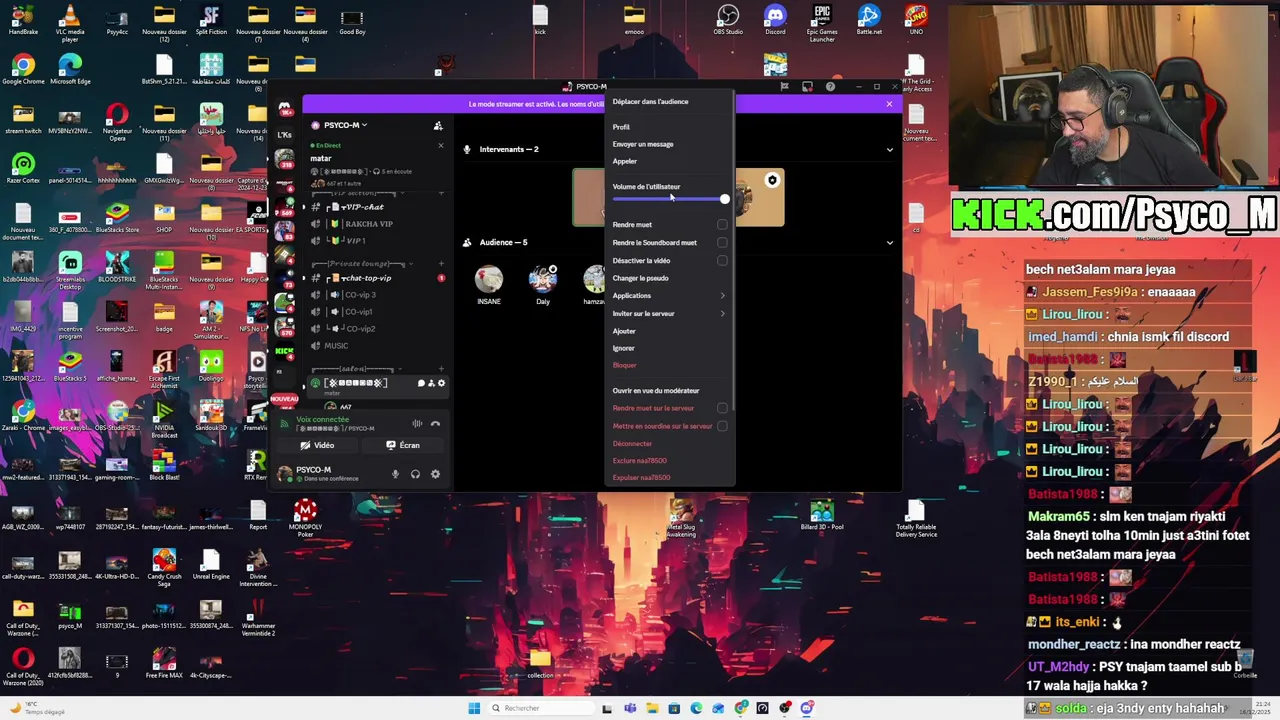Open Discord inbox icon in title bar
1280x720 pixels.
tap(808, 87)
